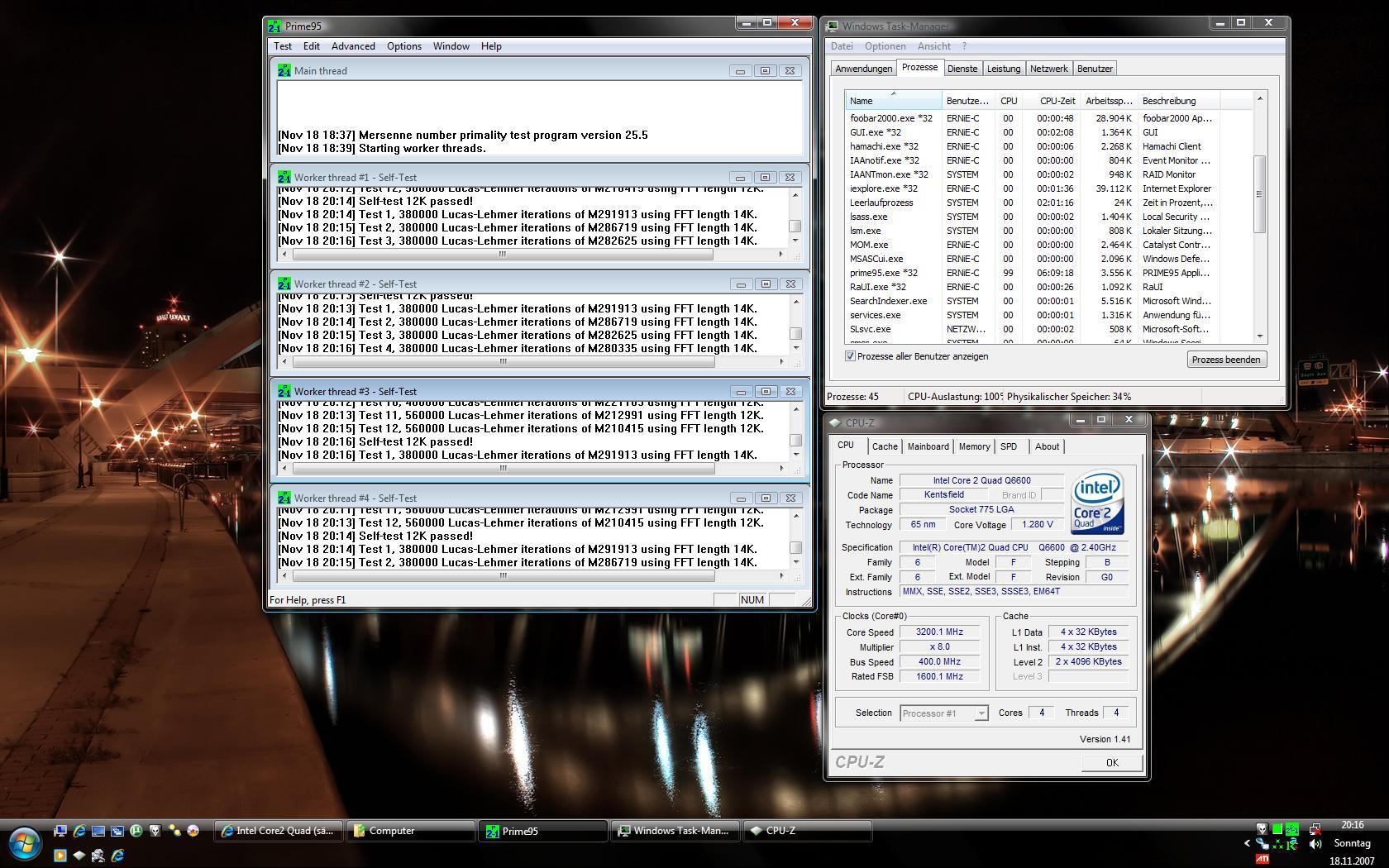Click the Worker thread #1 window icon
This screenshot has height=868, width=1389.
284,177
